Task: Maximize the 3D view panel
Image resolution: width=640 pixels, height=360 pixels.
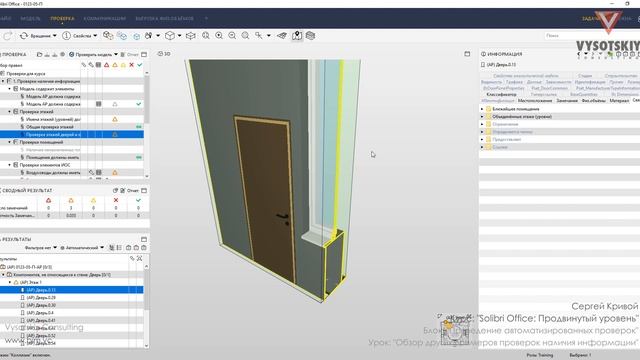Action: coord(467,54)
